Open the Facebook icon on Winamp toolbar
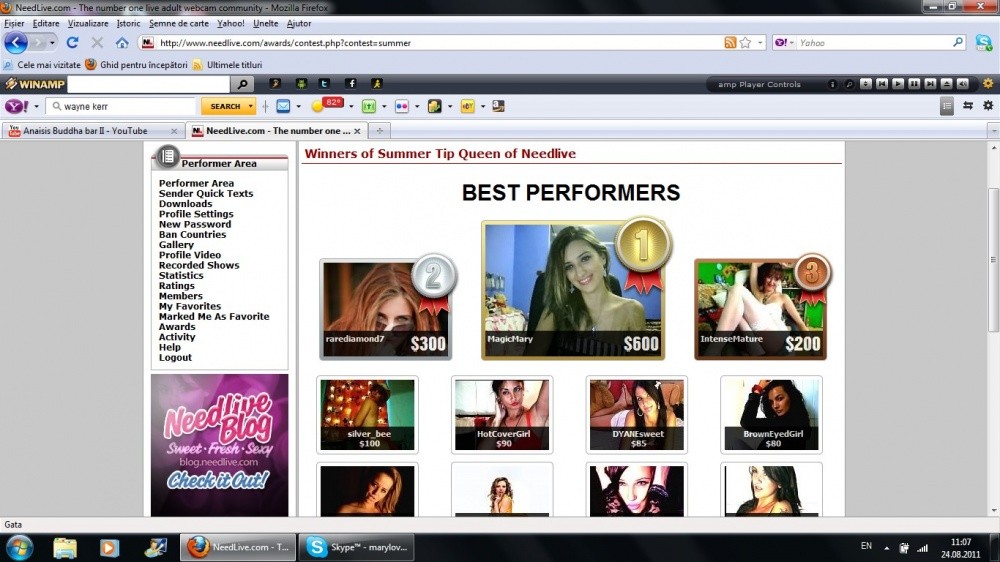 click(x=351, y=84)
